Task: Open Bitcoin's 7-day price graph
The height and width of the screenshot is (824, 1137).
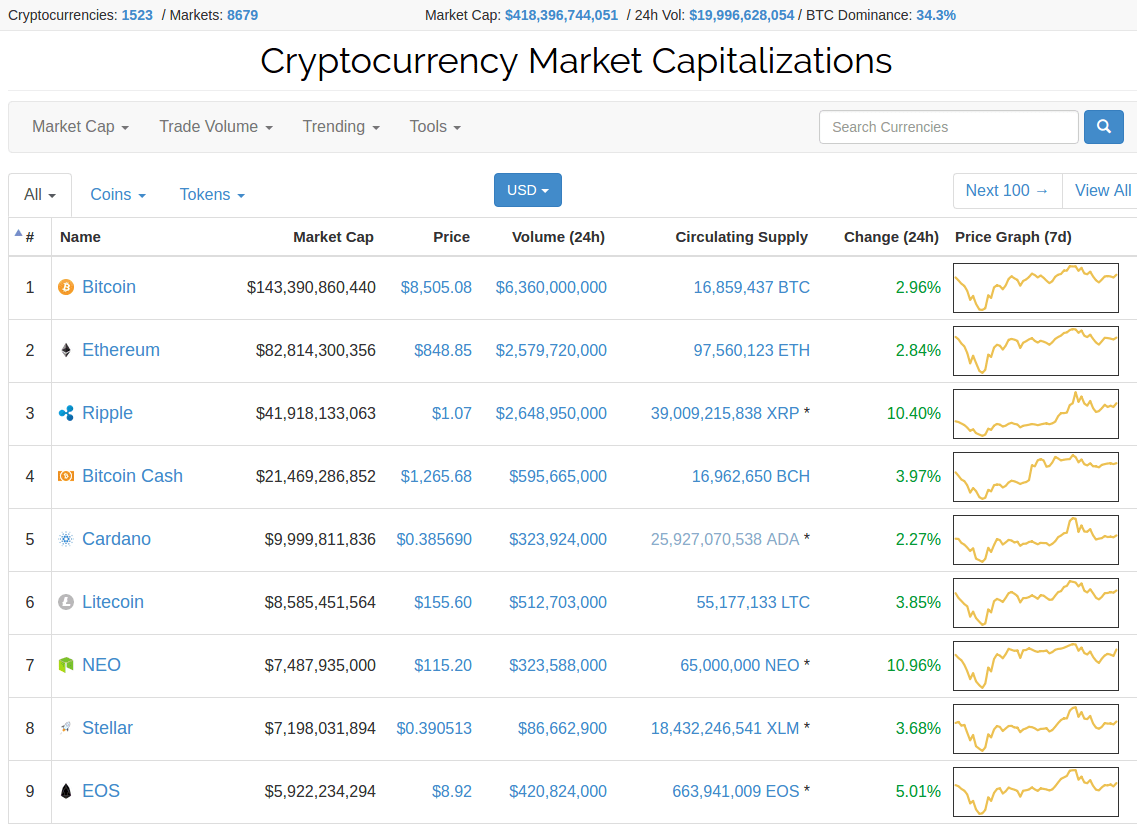Action: pos(1035,288)
